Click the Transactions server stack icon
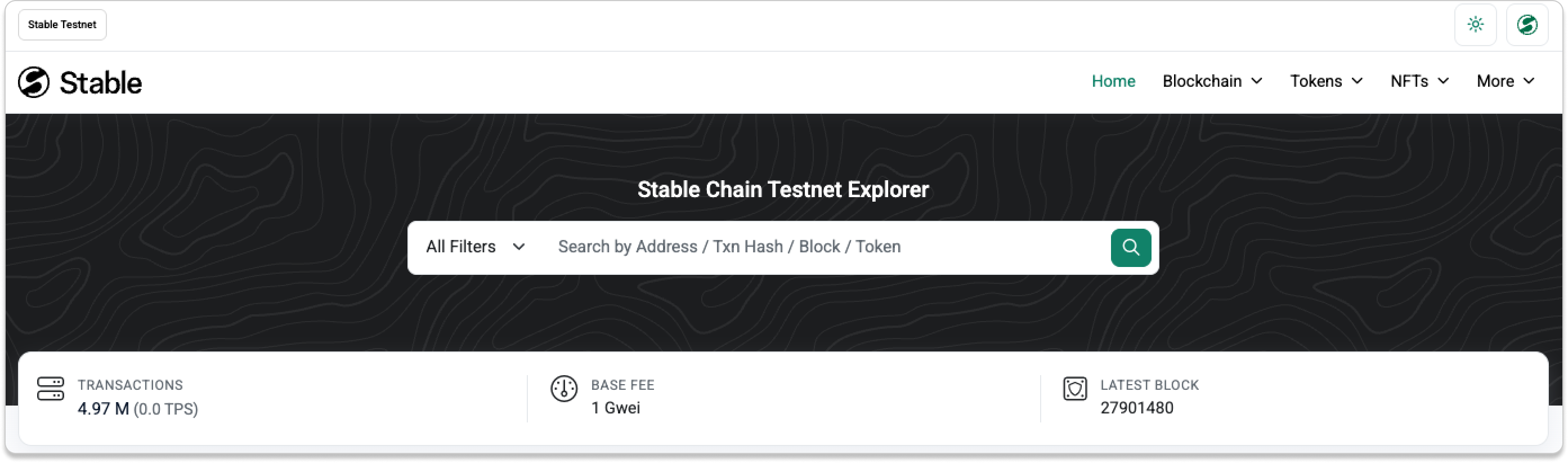Viewport: 1568px width, 463px height. (51, 389)
